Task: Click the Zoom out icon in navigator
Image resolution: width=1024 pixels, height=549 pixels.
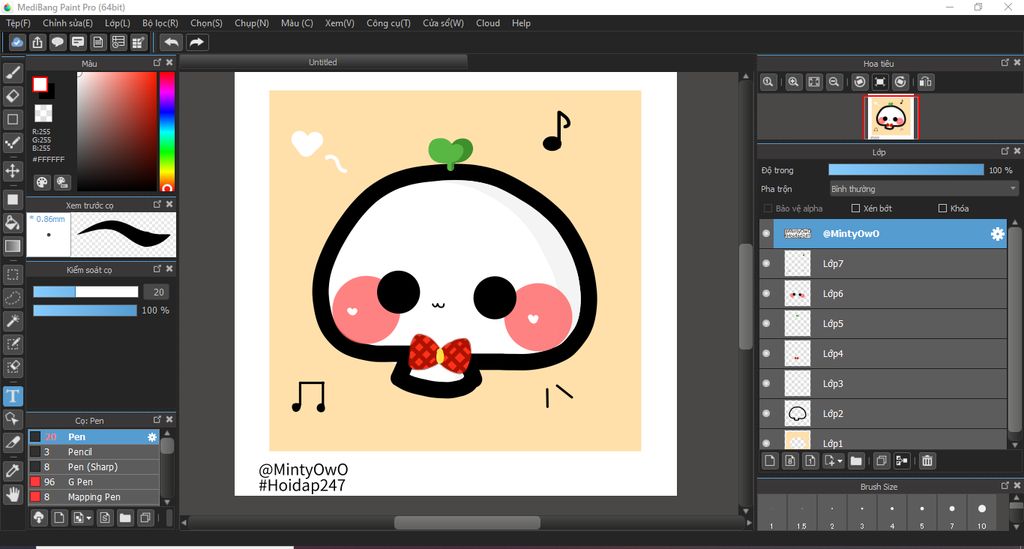Action: click(x=834, y=82)
